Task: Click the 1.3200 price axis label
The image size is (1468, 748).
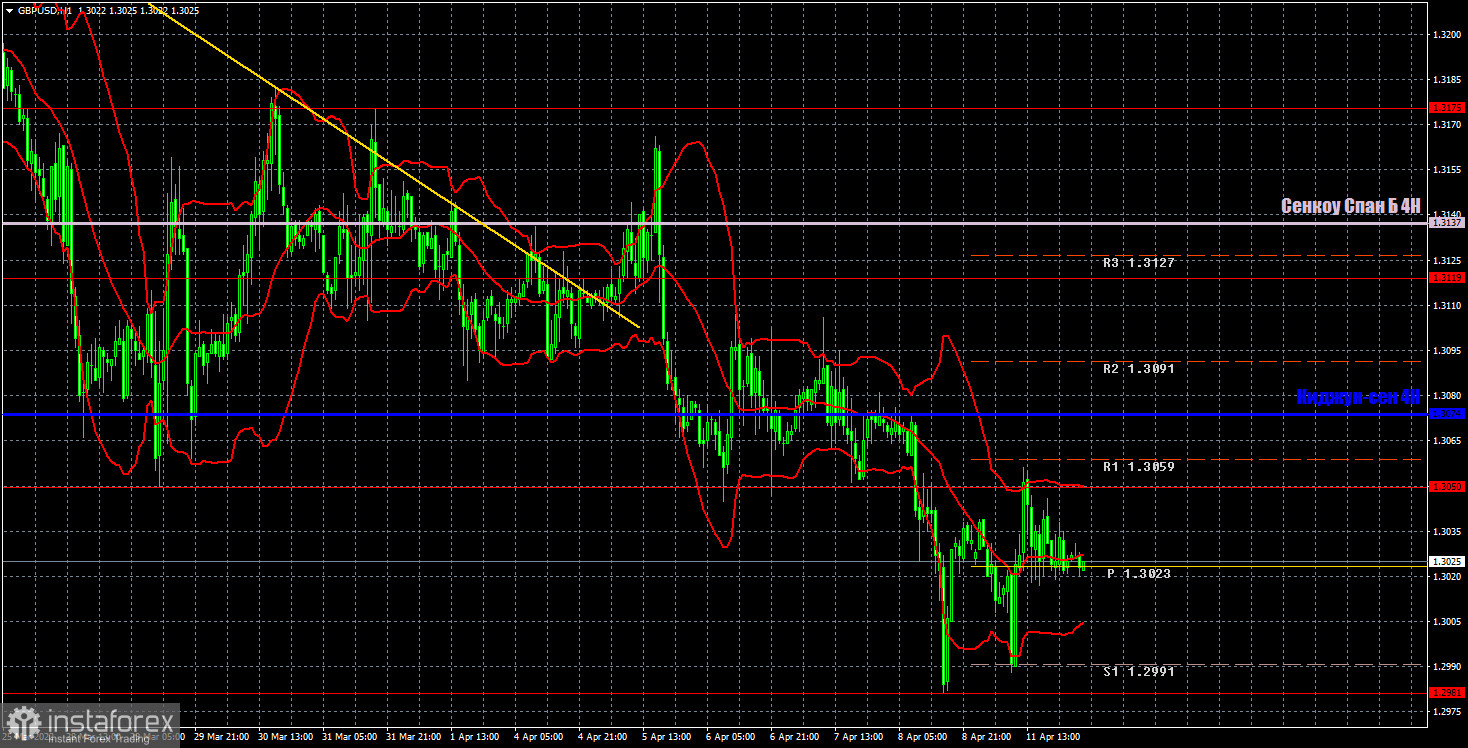Action: click(1447, 35)
